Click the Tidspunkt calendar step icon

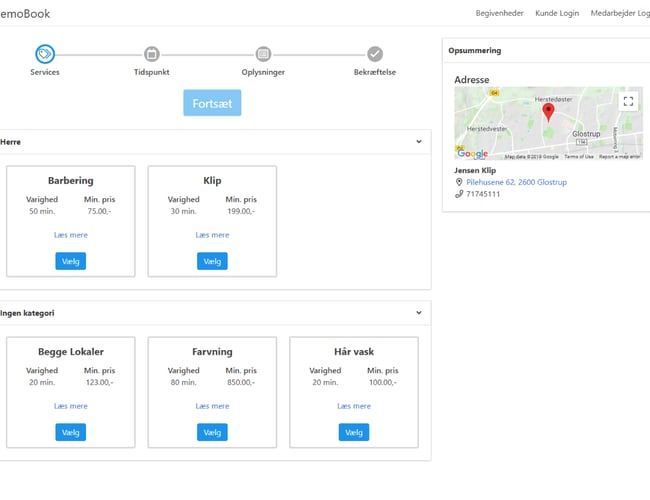click(x=152, y=54)
